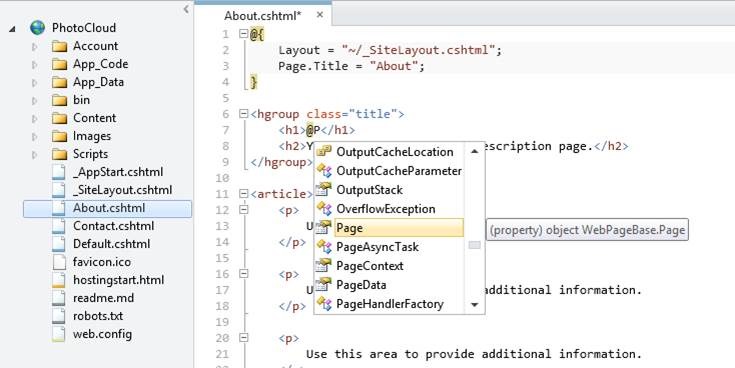Collapse the PhotoCloud site tree
Image resolution: width=735 pixels, height=368 pixels.
(12, 29)
